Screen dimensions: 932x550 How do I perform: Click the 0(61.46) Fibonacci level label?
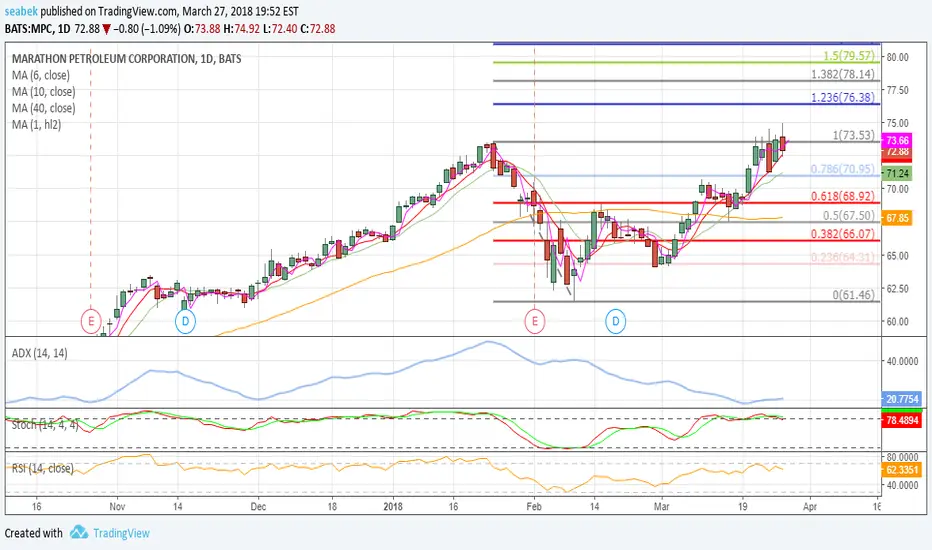click(854, 294)
